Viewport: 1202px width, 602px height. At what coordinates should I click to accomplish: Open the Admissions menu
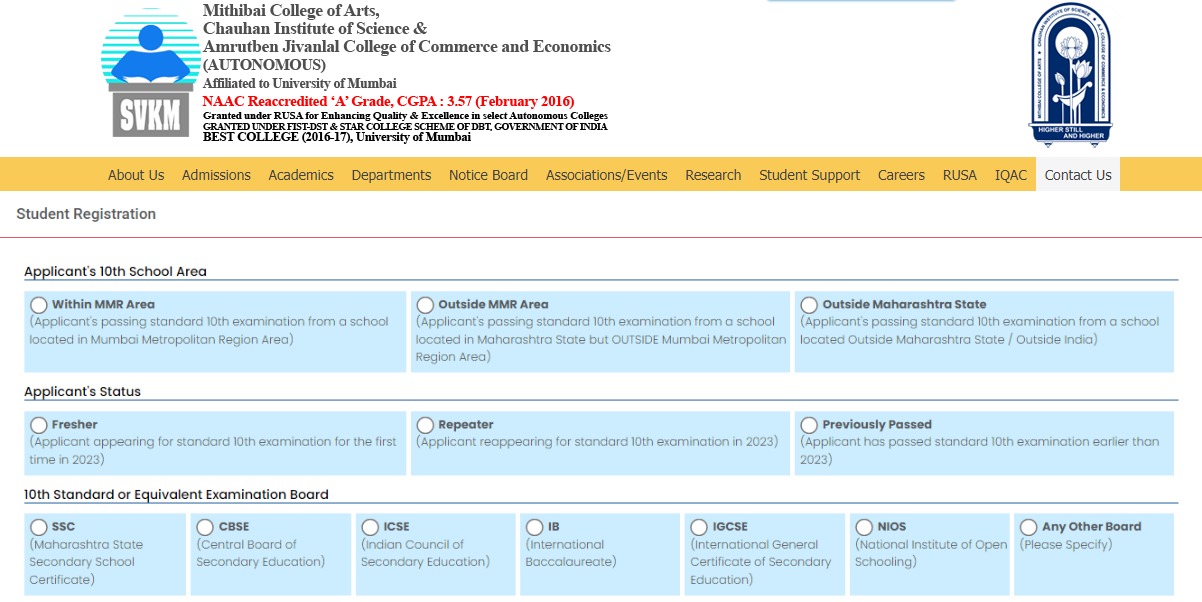pyautogui.click(x=216, y=175)
